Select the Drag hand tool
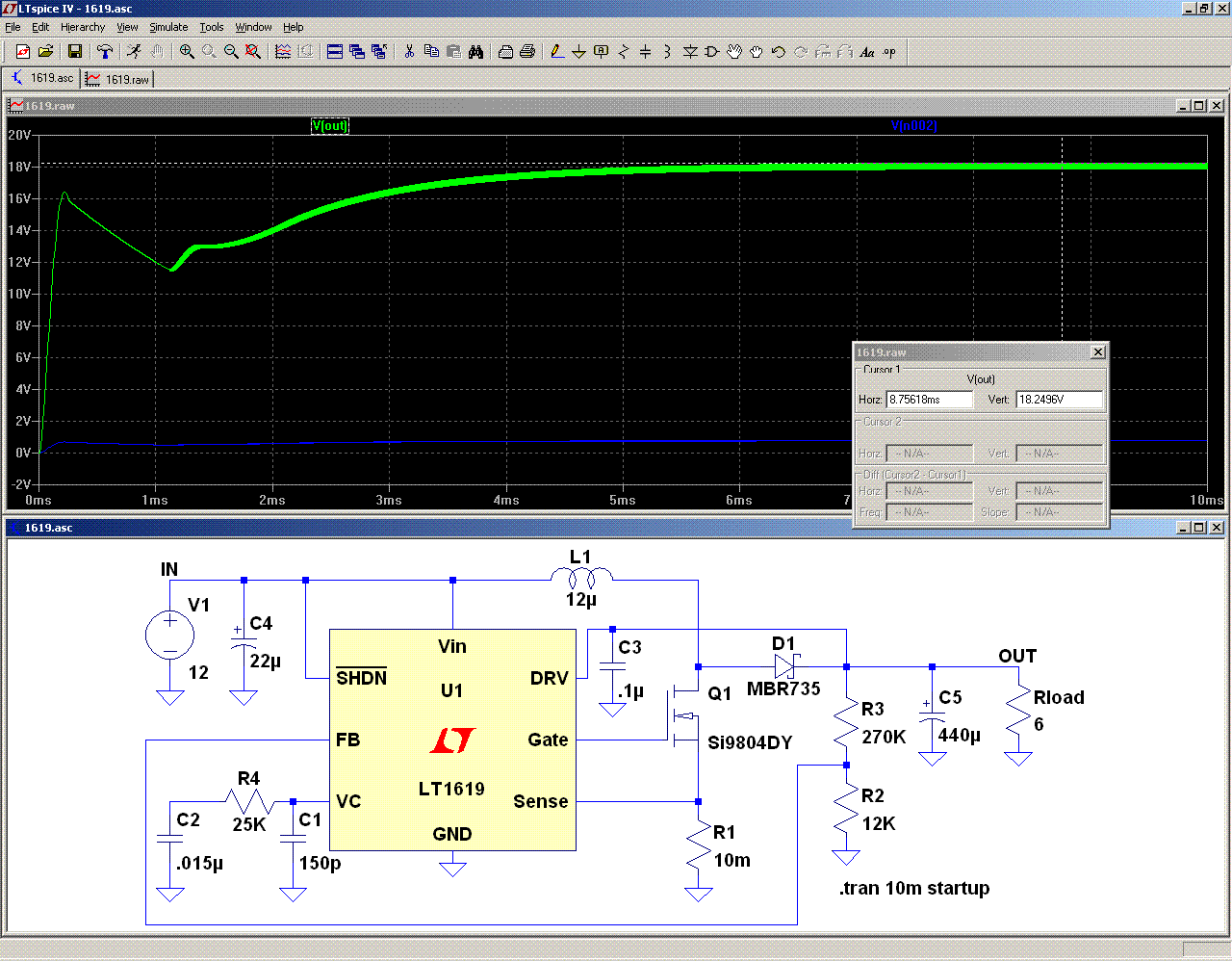The image size is (1232, 961). click(x=757, y=52)
